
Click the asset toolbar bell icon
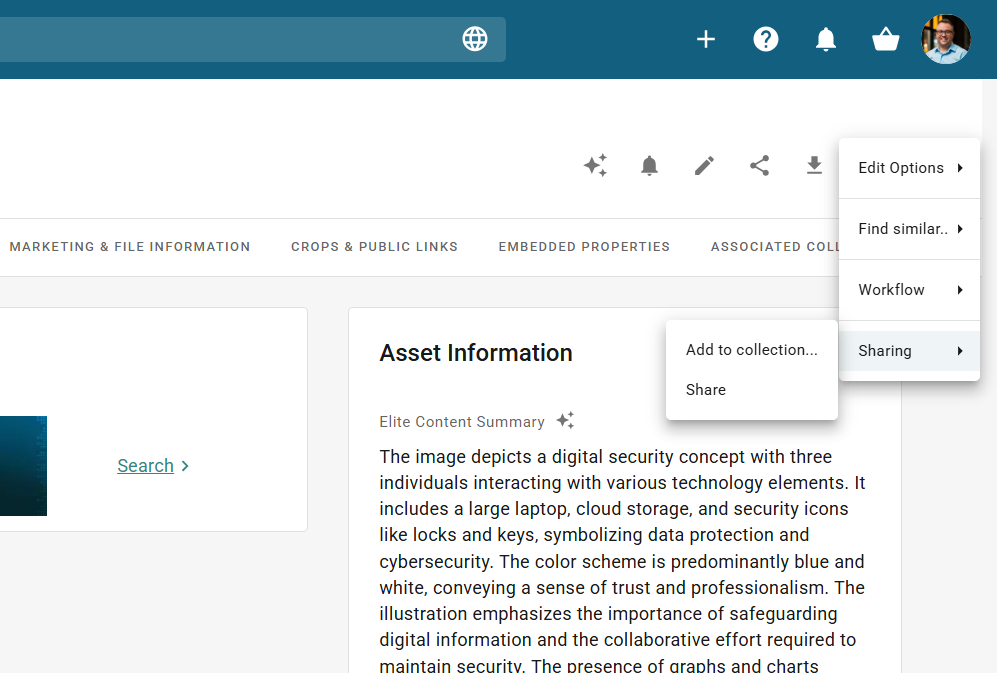point(650,166)
